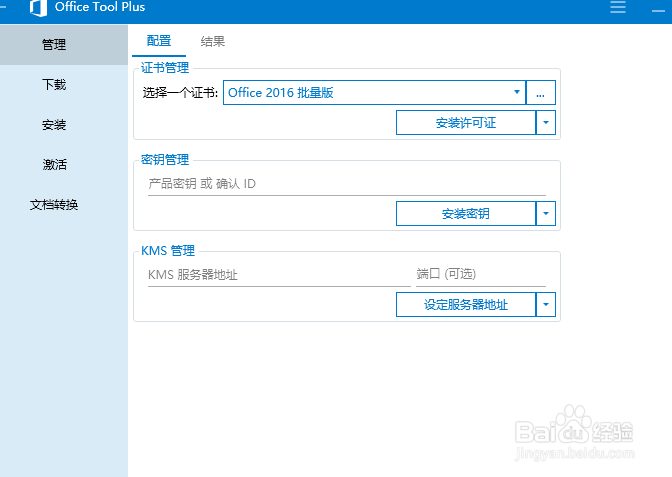Image resolution: width=672 pixels, height=477 pixels.
Task: Click the 设定服务器地址 button
Action: pos(466,305)
